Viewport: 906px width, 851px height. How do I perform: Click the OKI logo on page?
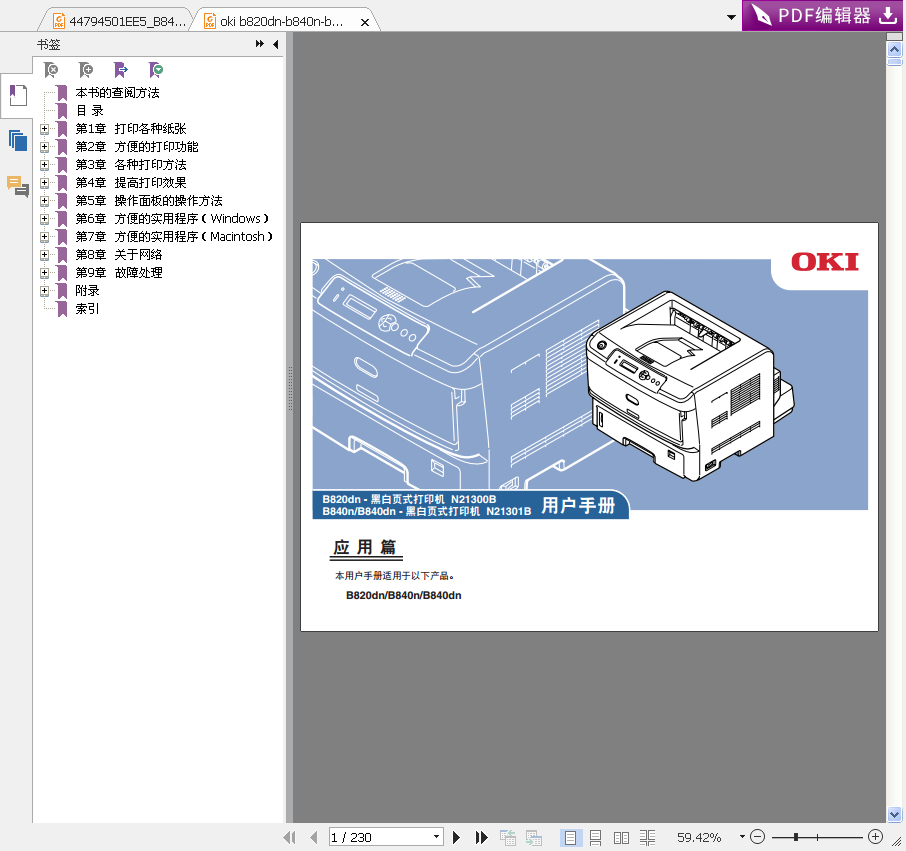point(825,262)
